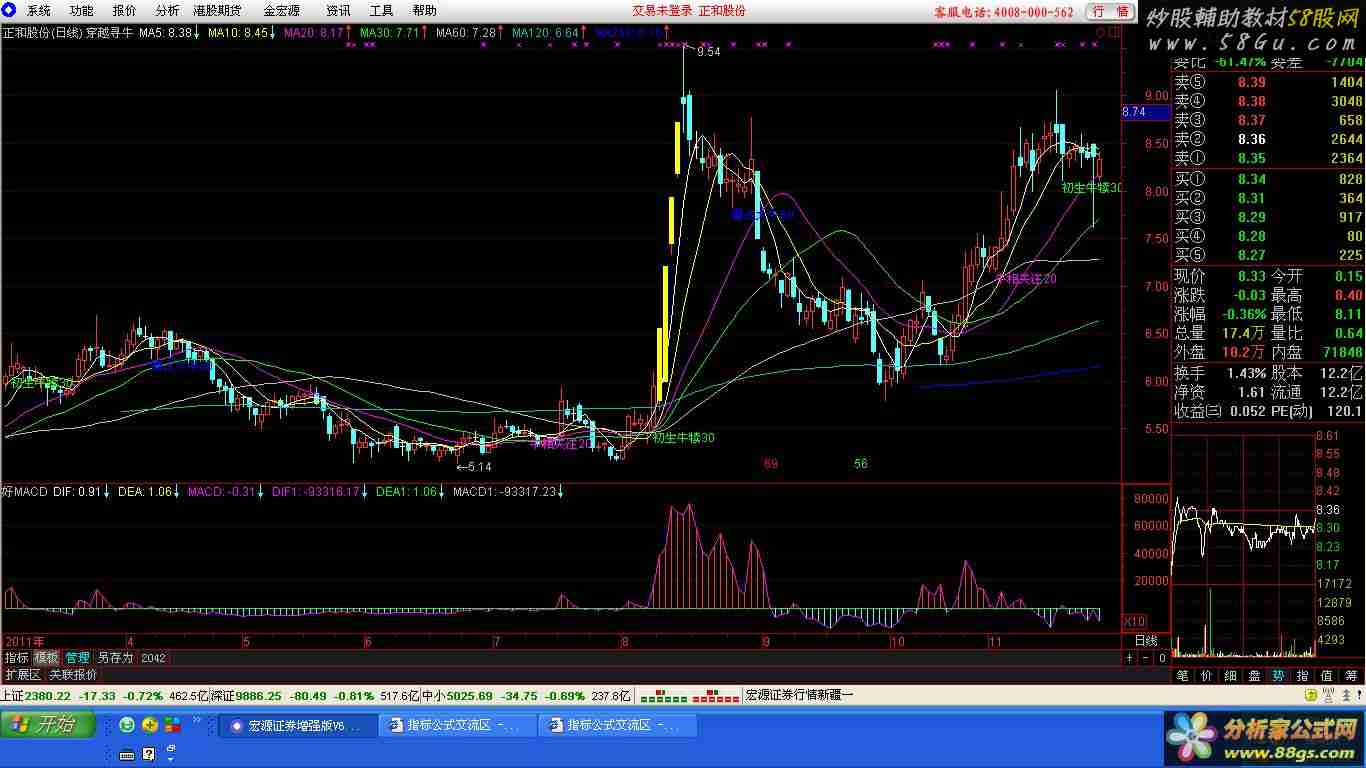Click the 交易未登录 status text
Image resolution: width=1366 pixels, height=768 pixels.
click(661, 11)
